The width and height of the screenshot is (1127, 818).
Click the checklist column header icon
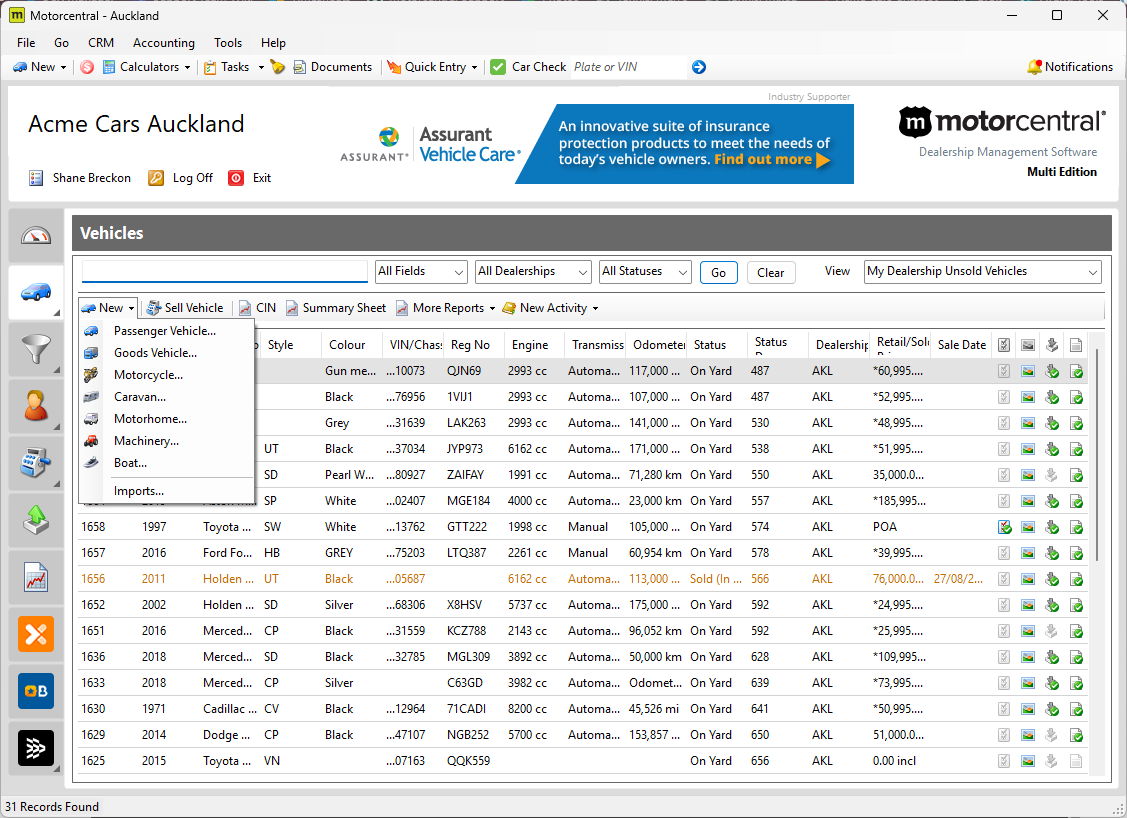pyautogui.click(x=1004, y=345)
